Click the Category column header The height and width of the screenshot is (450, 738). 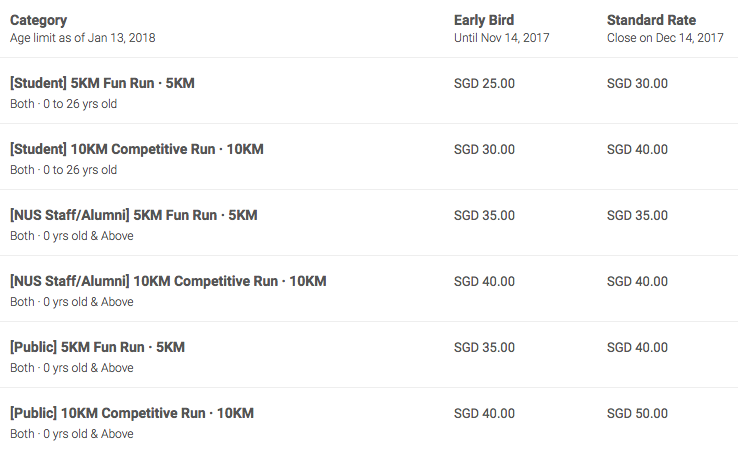[39, 20]
